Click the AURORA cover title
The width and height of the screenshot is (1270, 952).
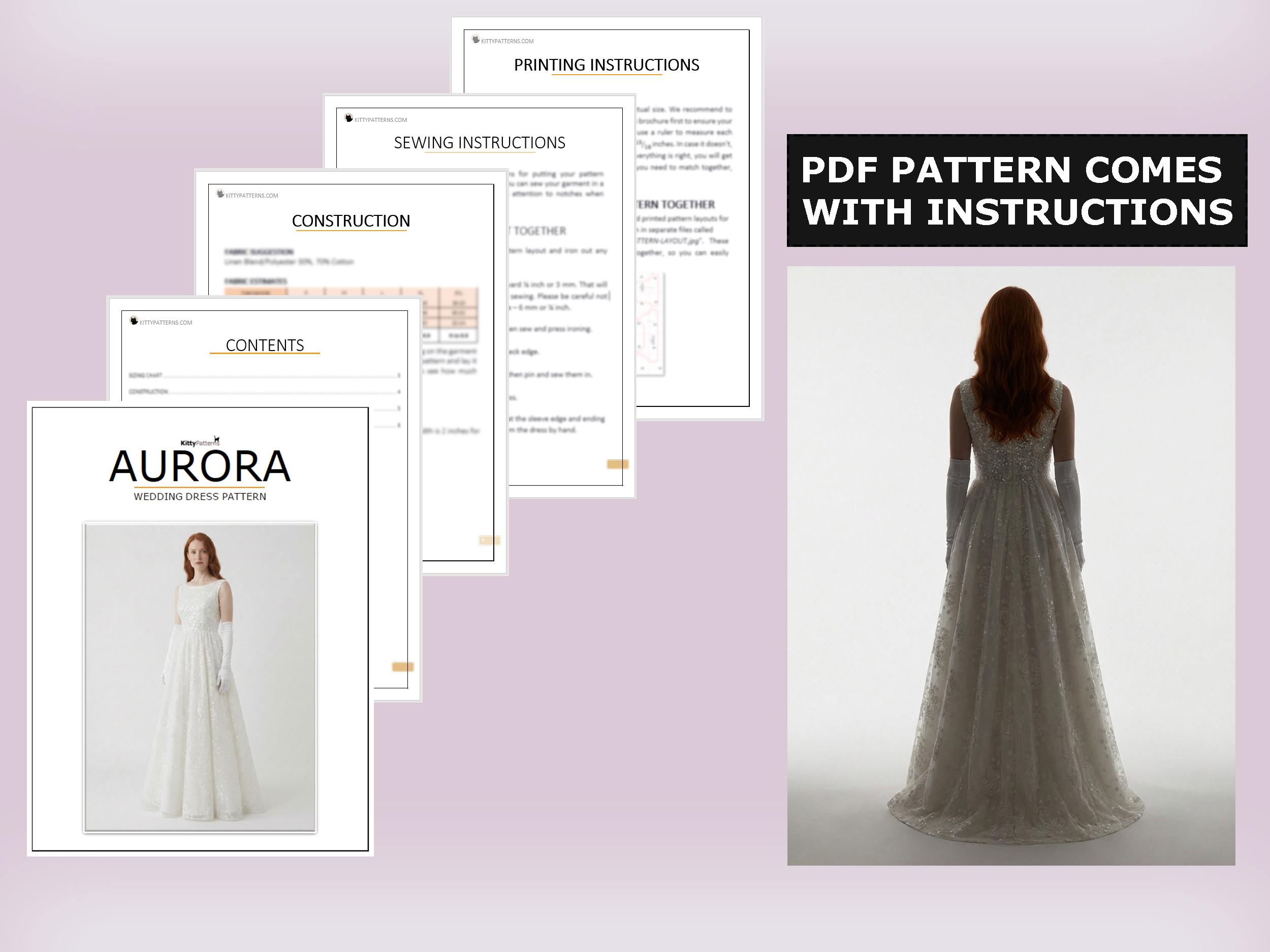(x=200, y=466)
